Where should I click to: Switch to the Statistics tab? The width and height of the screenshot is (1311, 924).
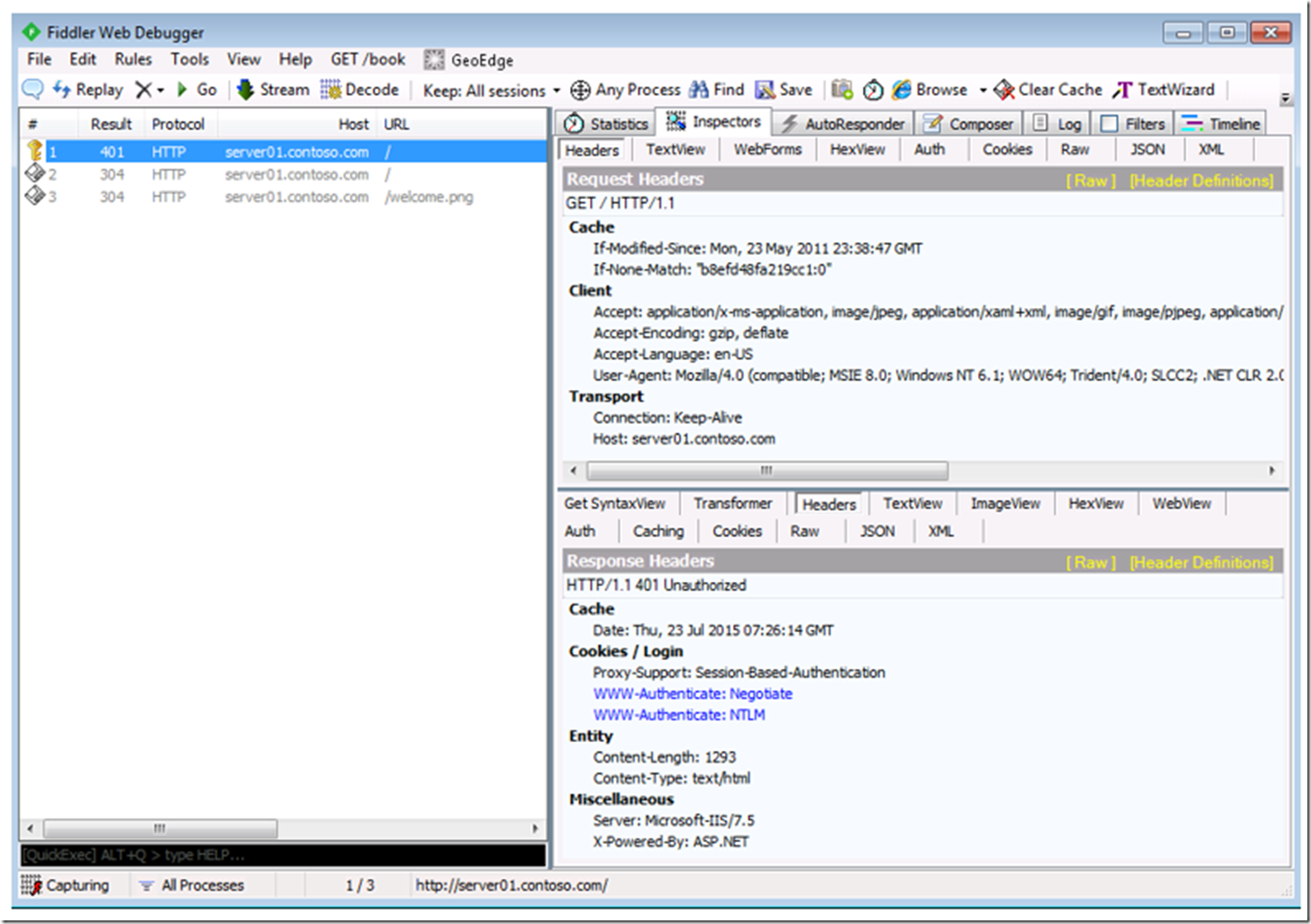pos(606,124)
